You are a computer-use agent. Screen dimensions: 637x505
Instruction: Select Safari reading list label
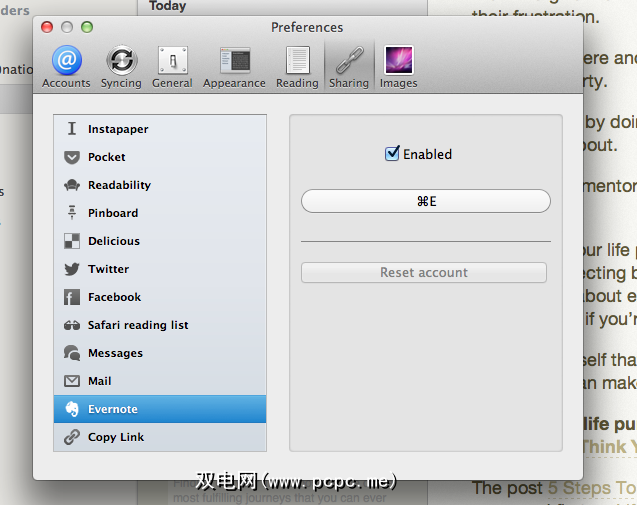tap(138, 325)
